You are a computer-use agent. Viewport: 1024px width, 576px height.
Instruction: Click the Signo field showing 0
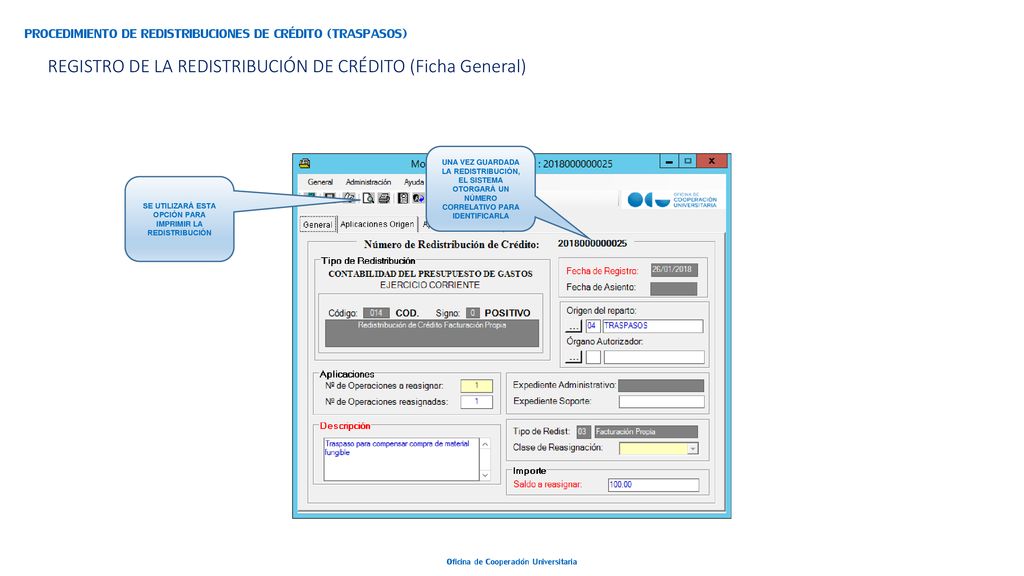(x=473, y=313)
